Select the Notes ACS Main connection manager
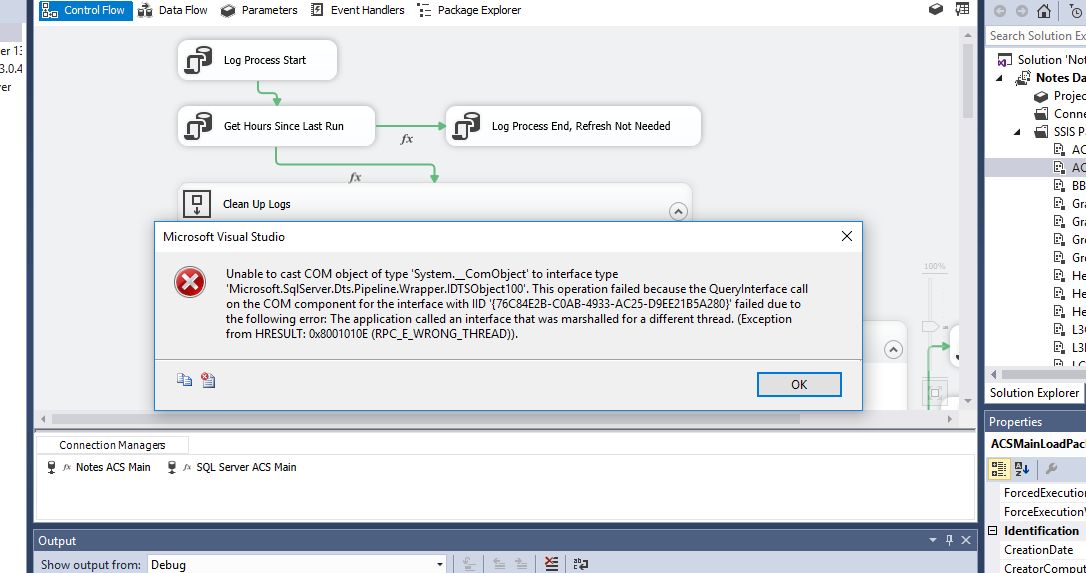This screenshot has height=573, width=1086. pos(98,467)
